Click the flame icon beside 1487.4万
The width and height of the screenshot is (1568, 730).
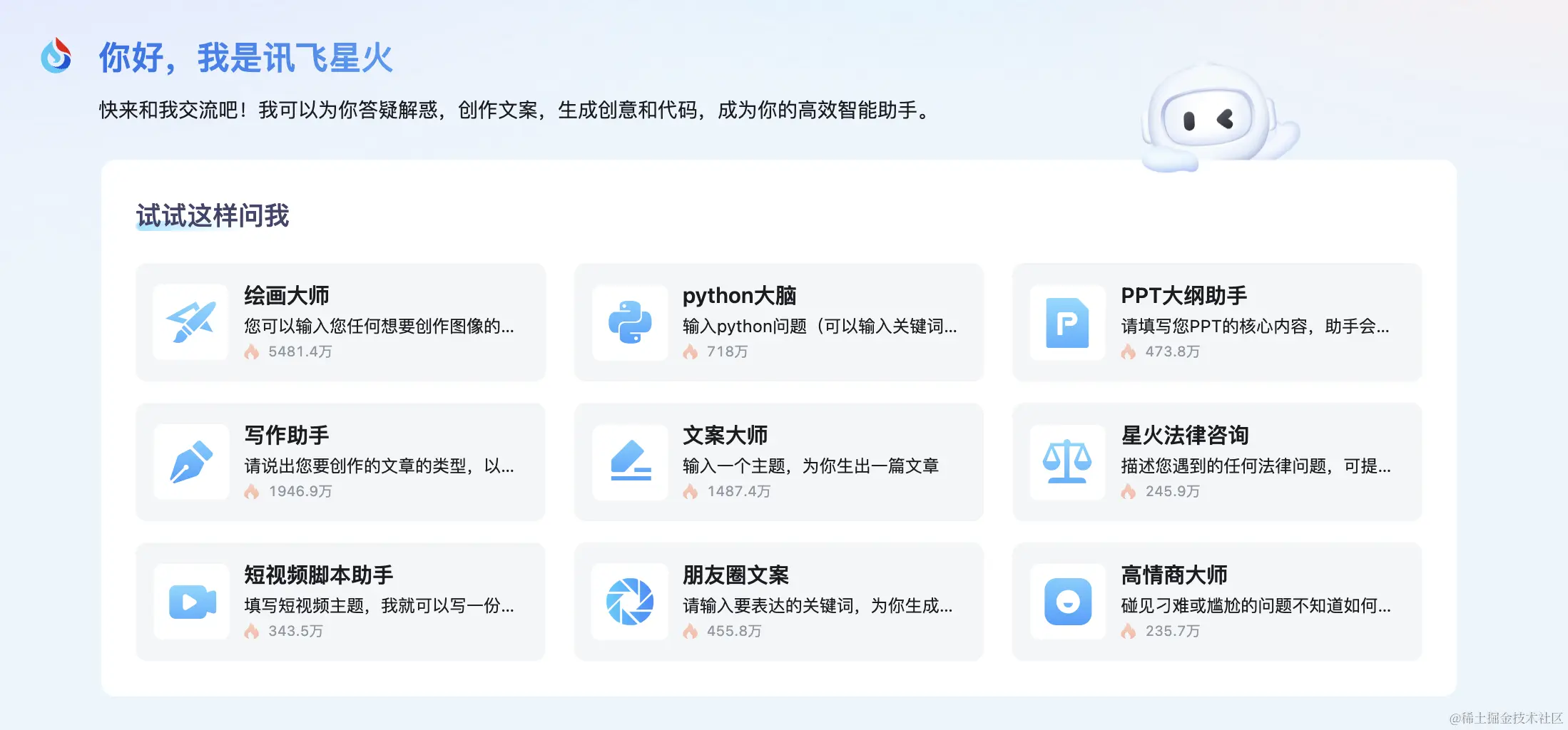(x=690, y=491)
